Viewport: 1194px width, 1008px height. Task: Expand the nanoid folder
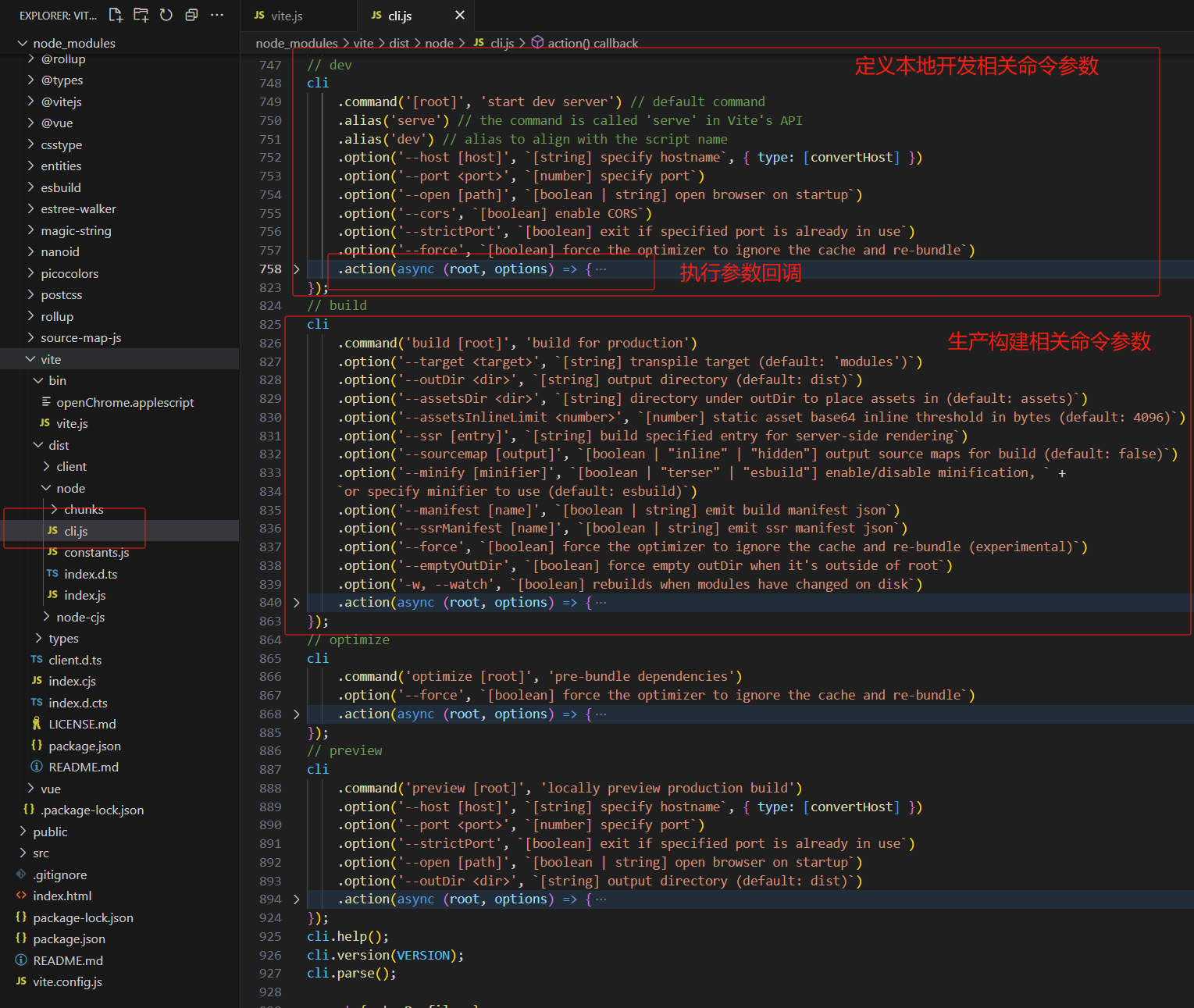coord(119,251)
